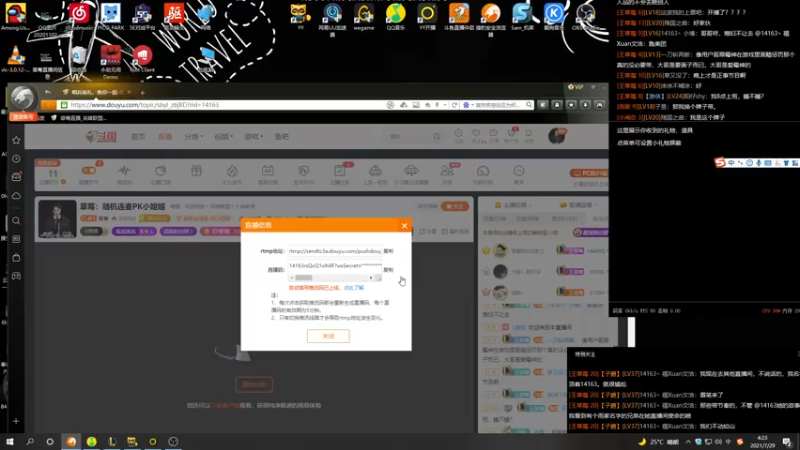Open the more ellipsis icon in streamer toolbar
The width and height of the screenshot is (800, 450).
coord(518,171)
